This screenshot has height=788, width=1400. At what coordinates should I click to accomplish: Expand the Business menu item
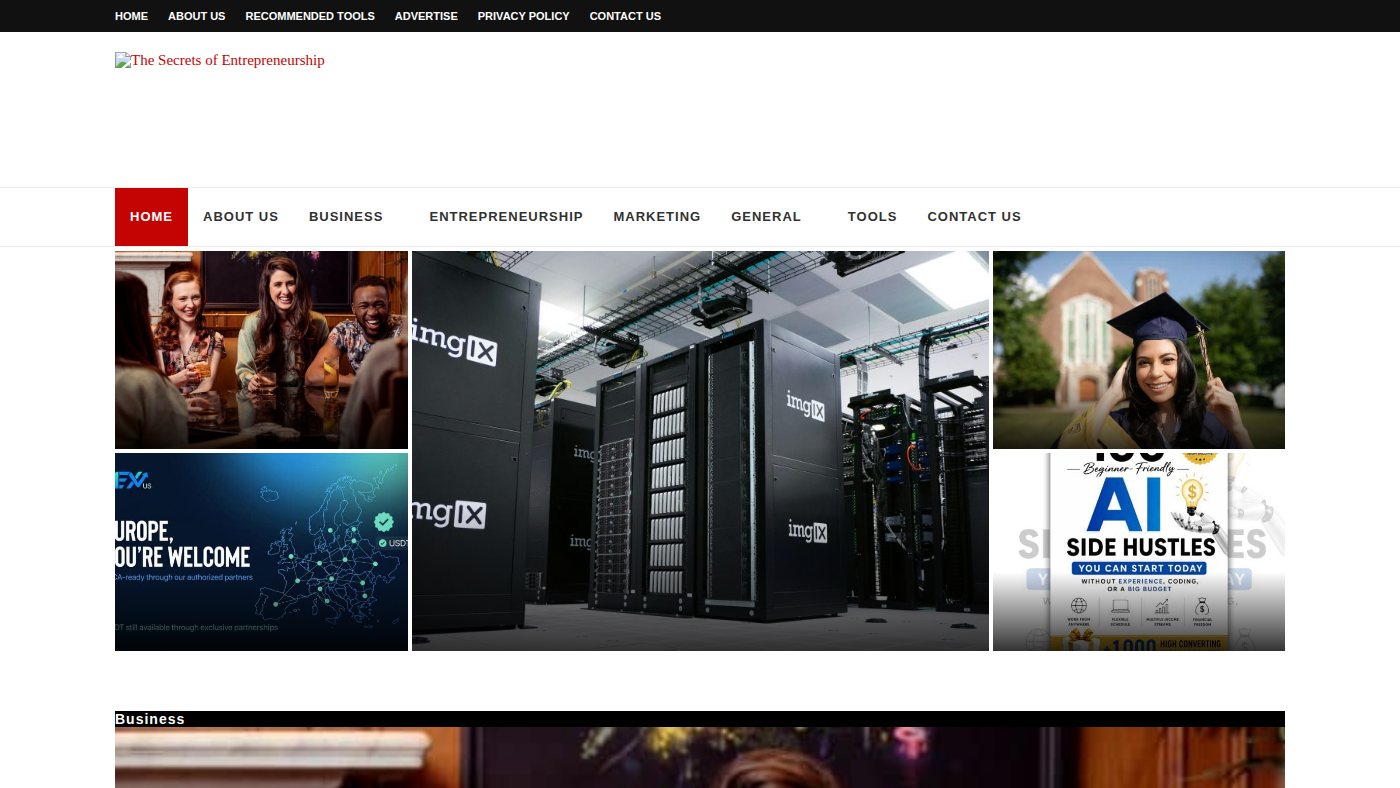point(346,216)
